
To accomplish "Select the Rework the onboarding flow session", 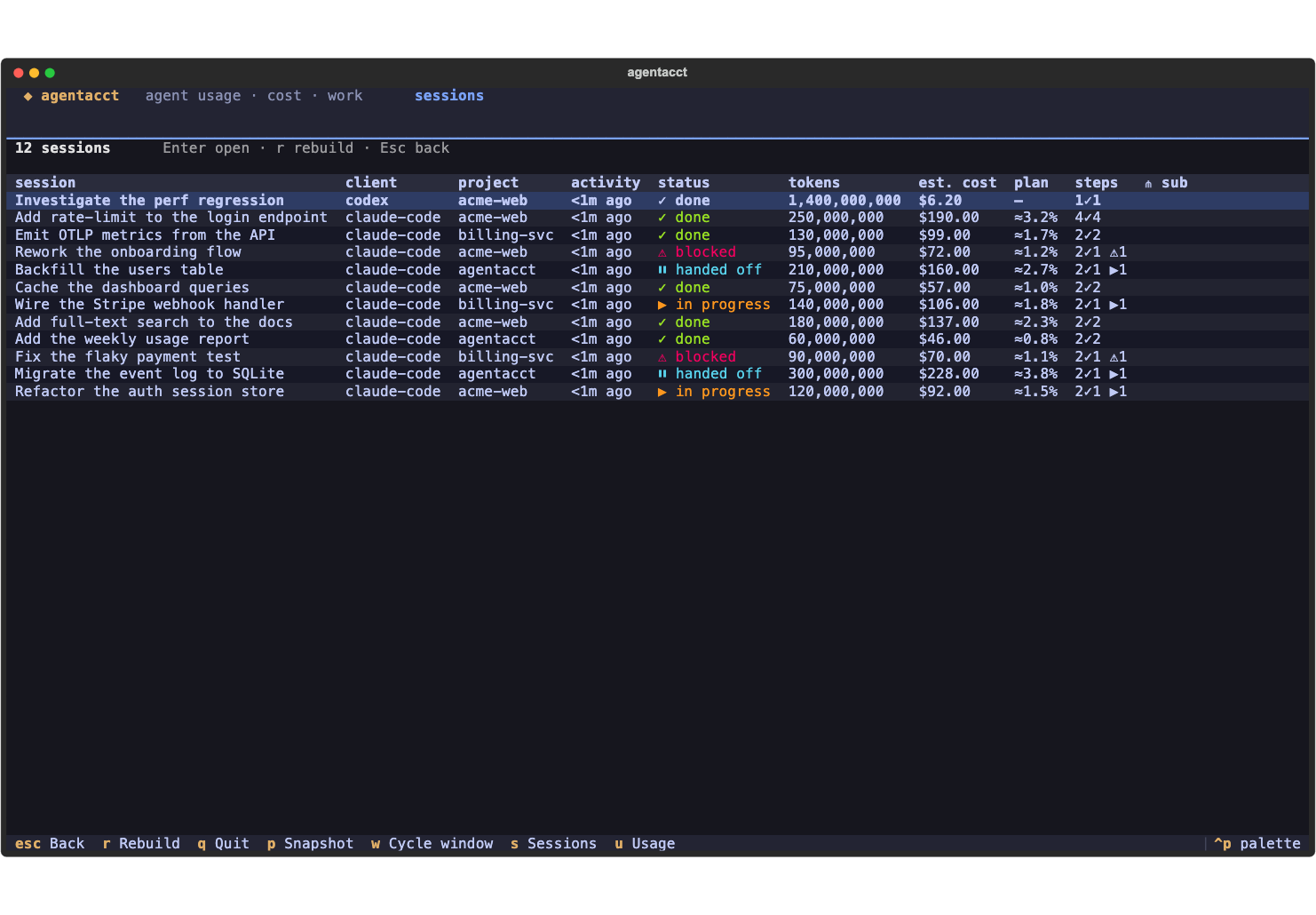I will 657,252.
